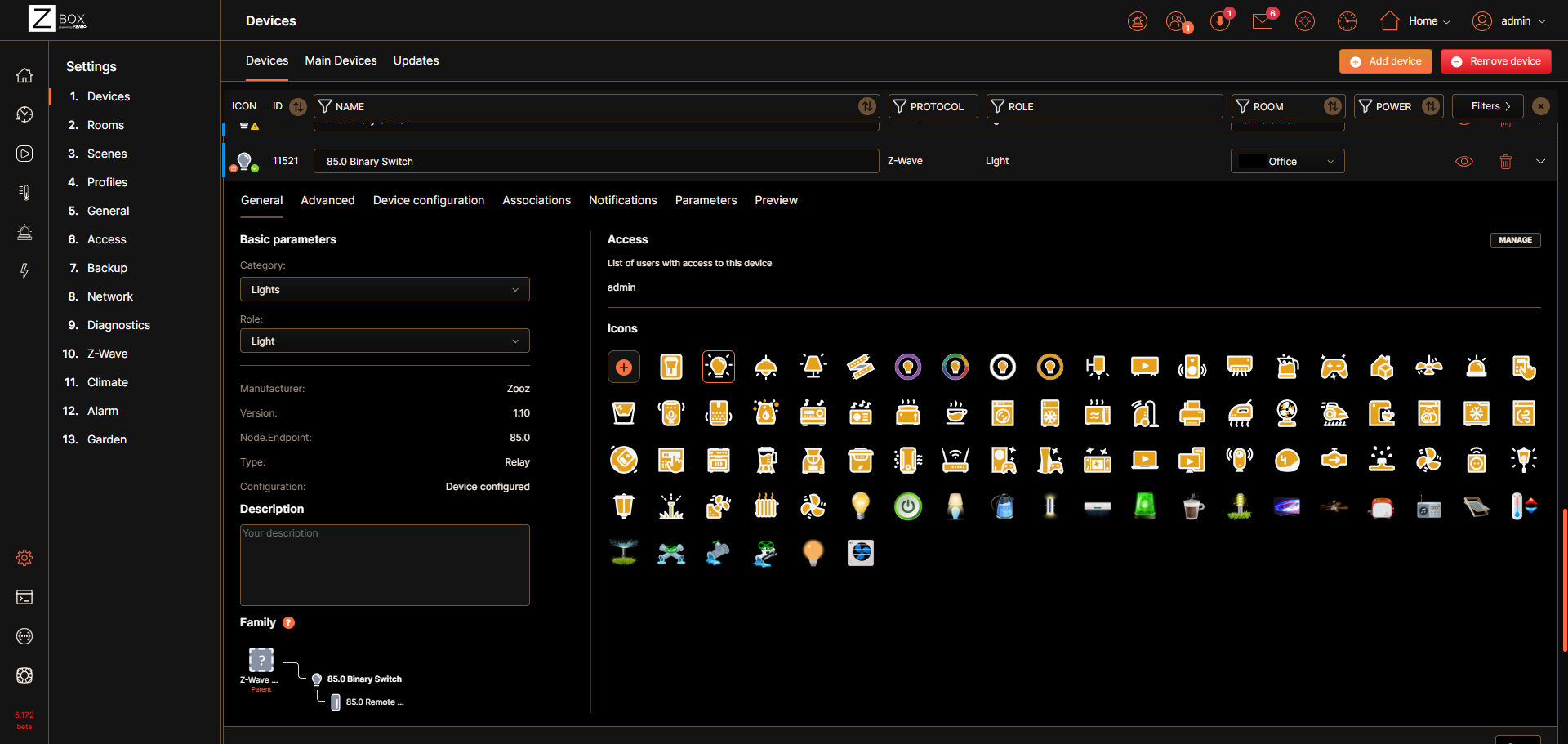Open the ROLE filter
Image resolution: width=1568 pixels, height=744 pixels.
1104,106
